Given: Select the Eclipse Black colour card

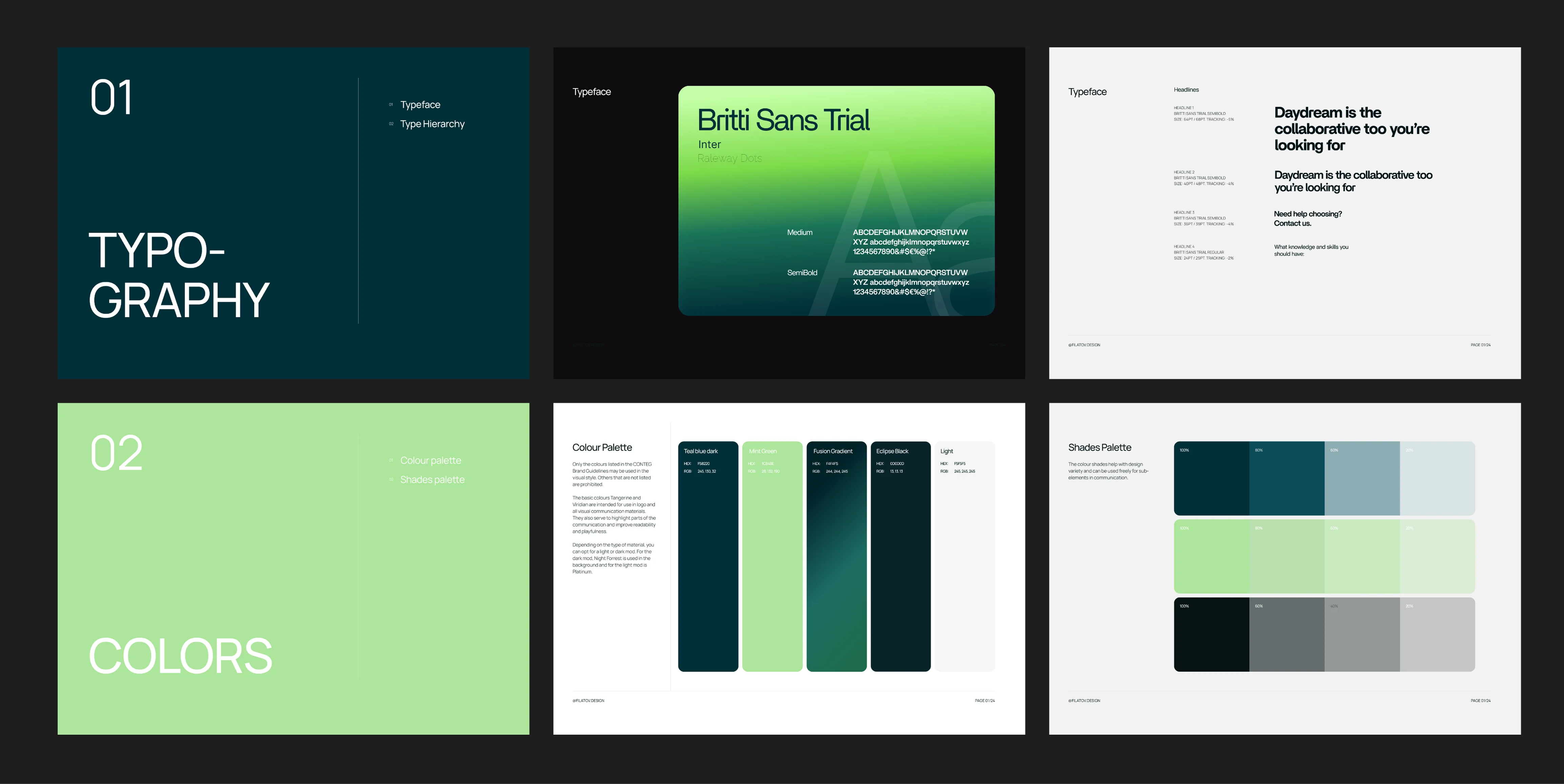Looking at the screenshot, I should pyautogui.click(x=900, y=556).
